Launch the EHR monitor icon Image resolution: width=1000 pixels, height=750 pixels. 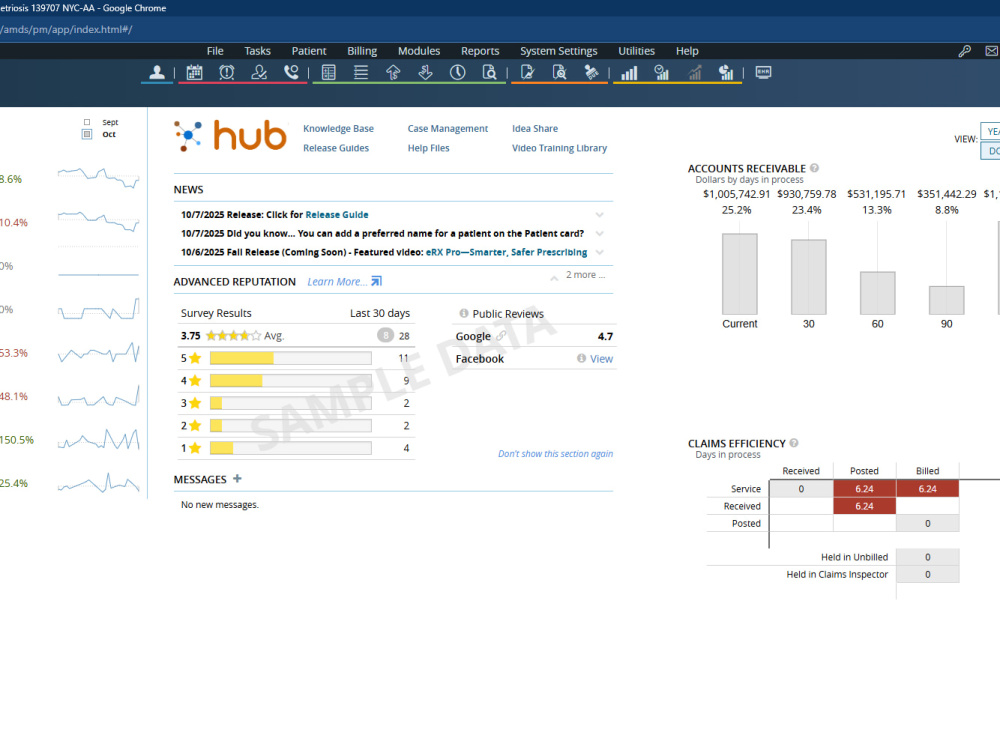tap(763, 72)
